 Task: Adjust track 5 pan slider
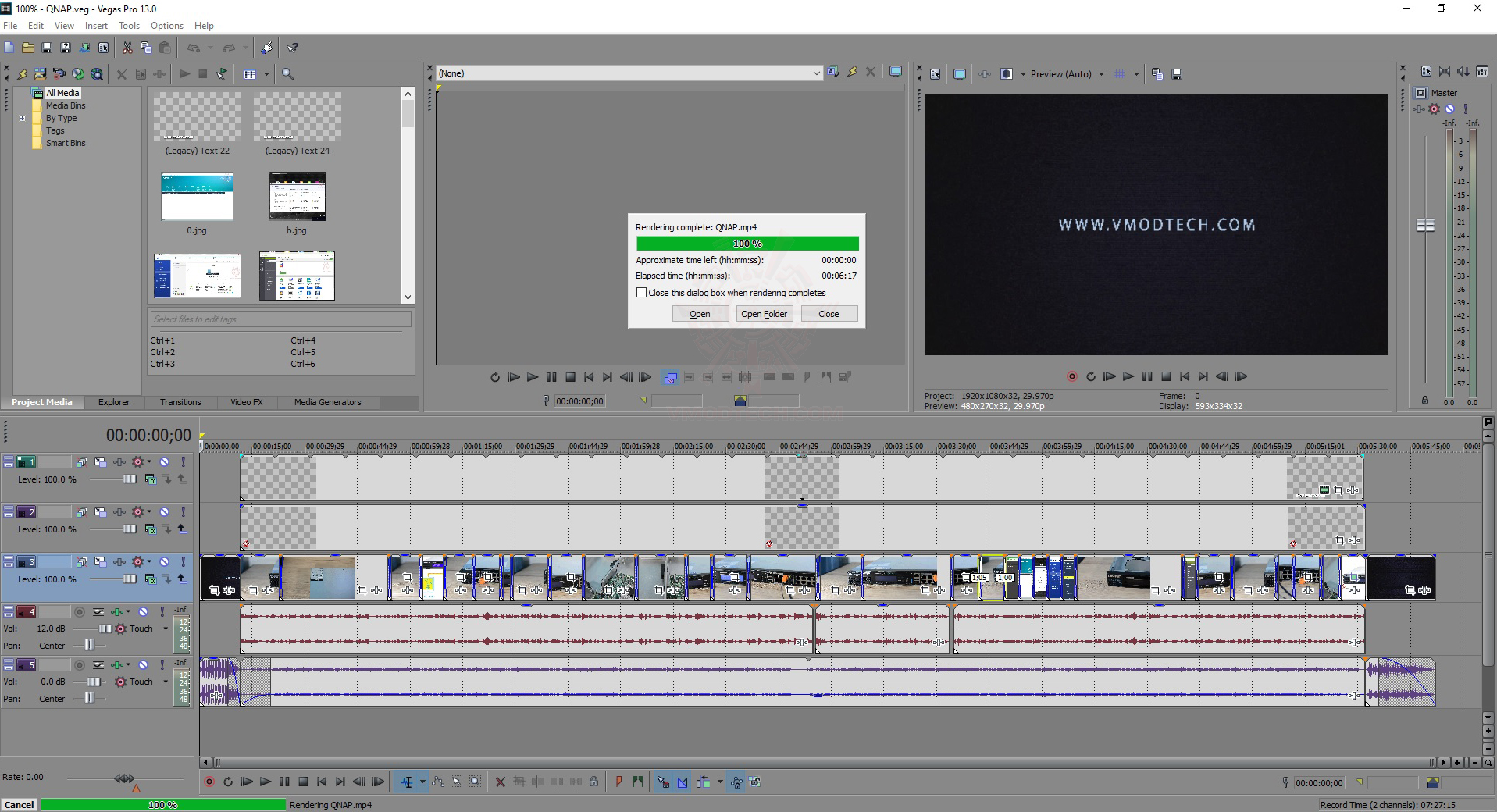point(88,699)
